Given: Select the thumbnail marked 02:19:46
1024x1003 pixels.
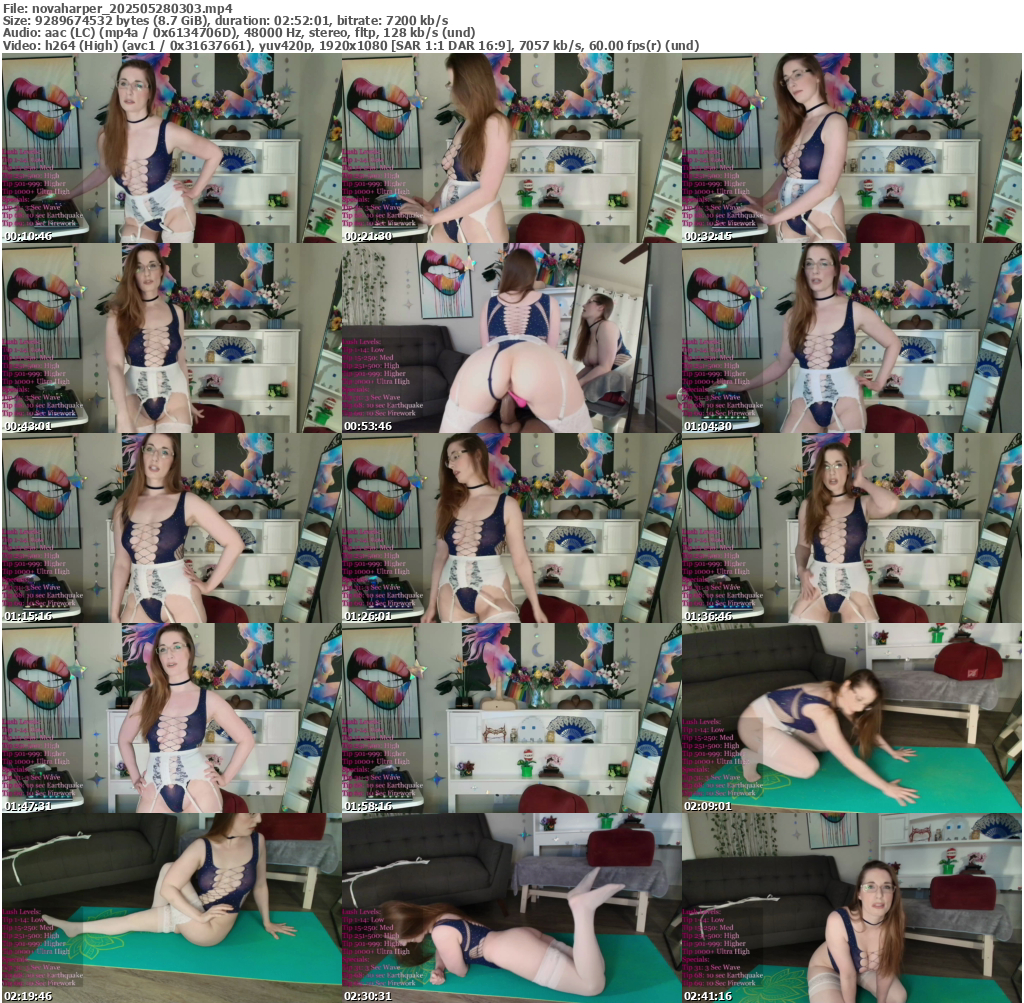Looking at the screenshot, I should click(171, 908).
